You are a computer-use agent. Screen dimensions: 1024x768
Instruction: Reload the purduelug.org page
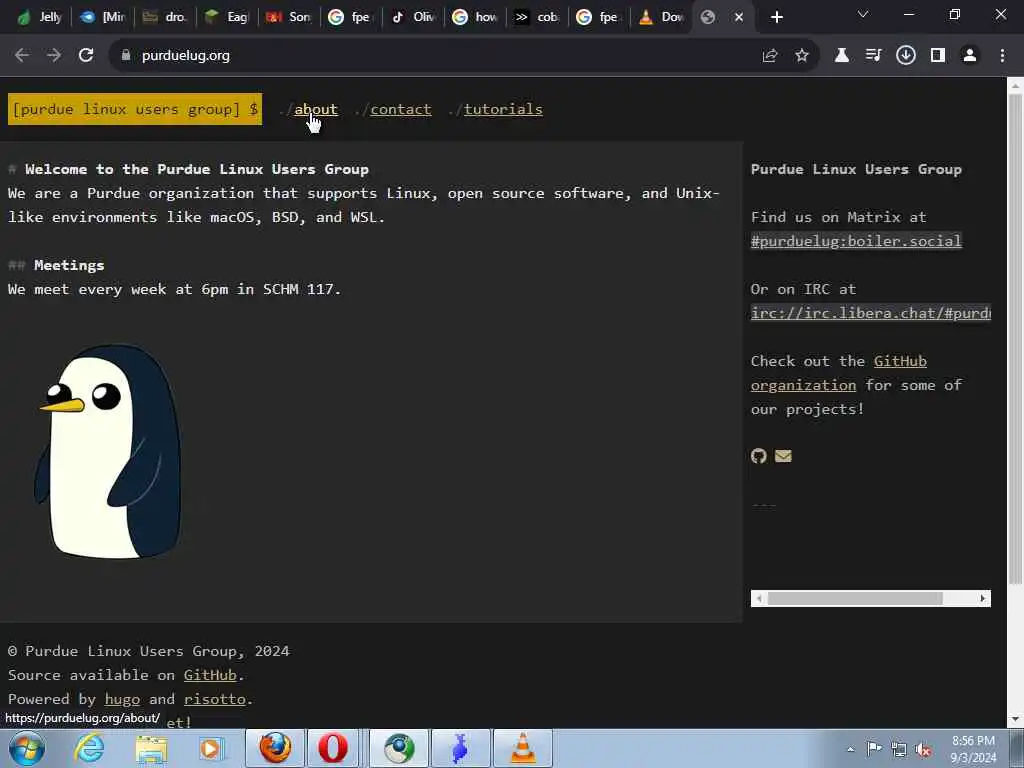pos(86,56)
